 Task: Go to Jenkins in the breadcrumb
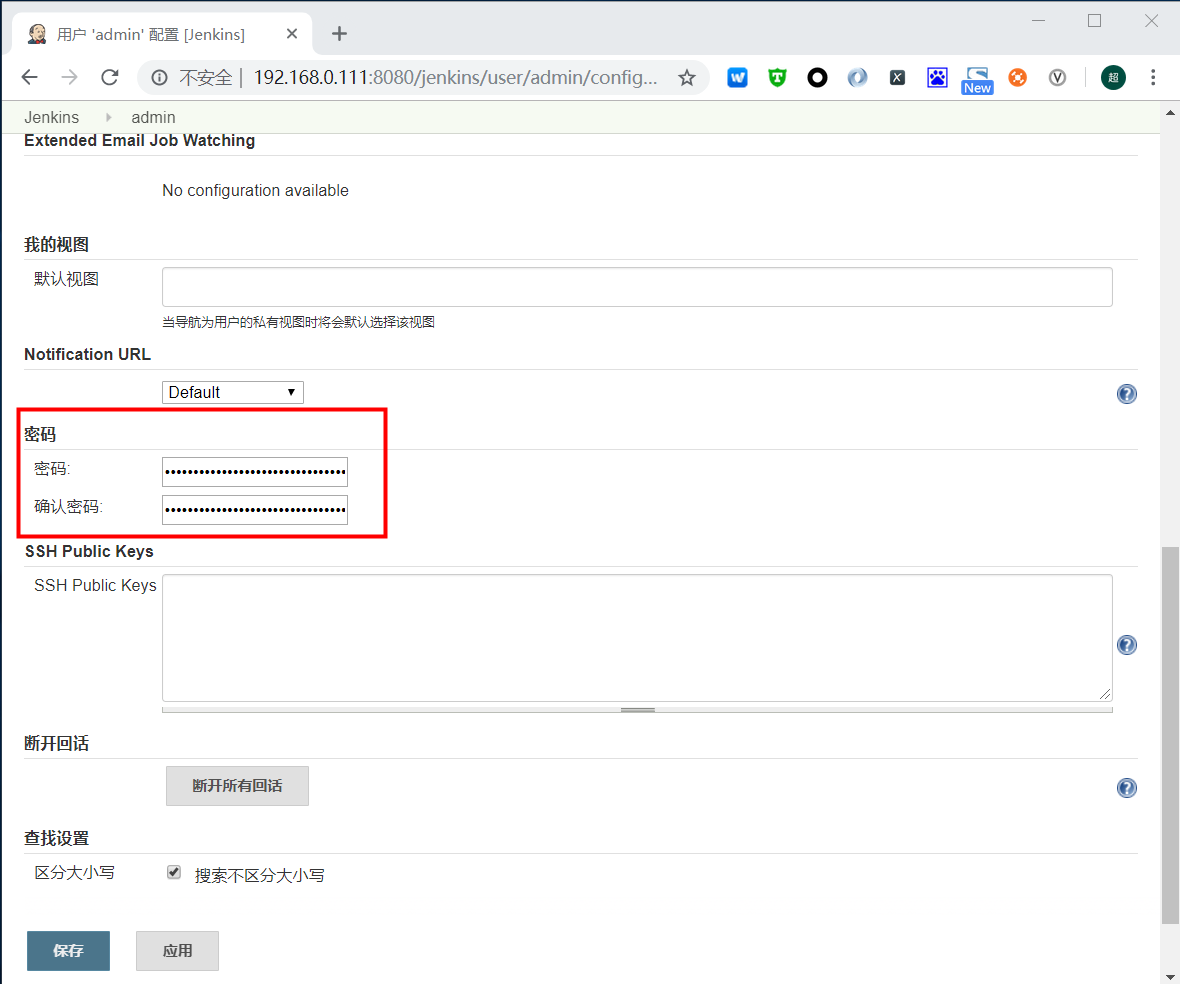pos(51,117)
